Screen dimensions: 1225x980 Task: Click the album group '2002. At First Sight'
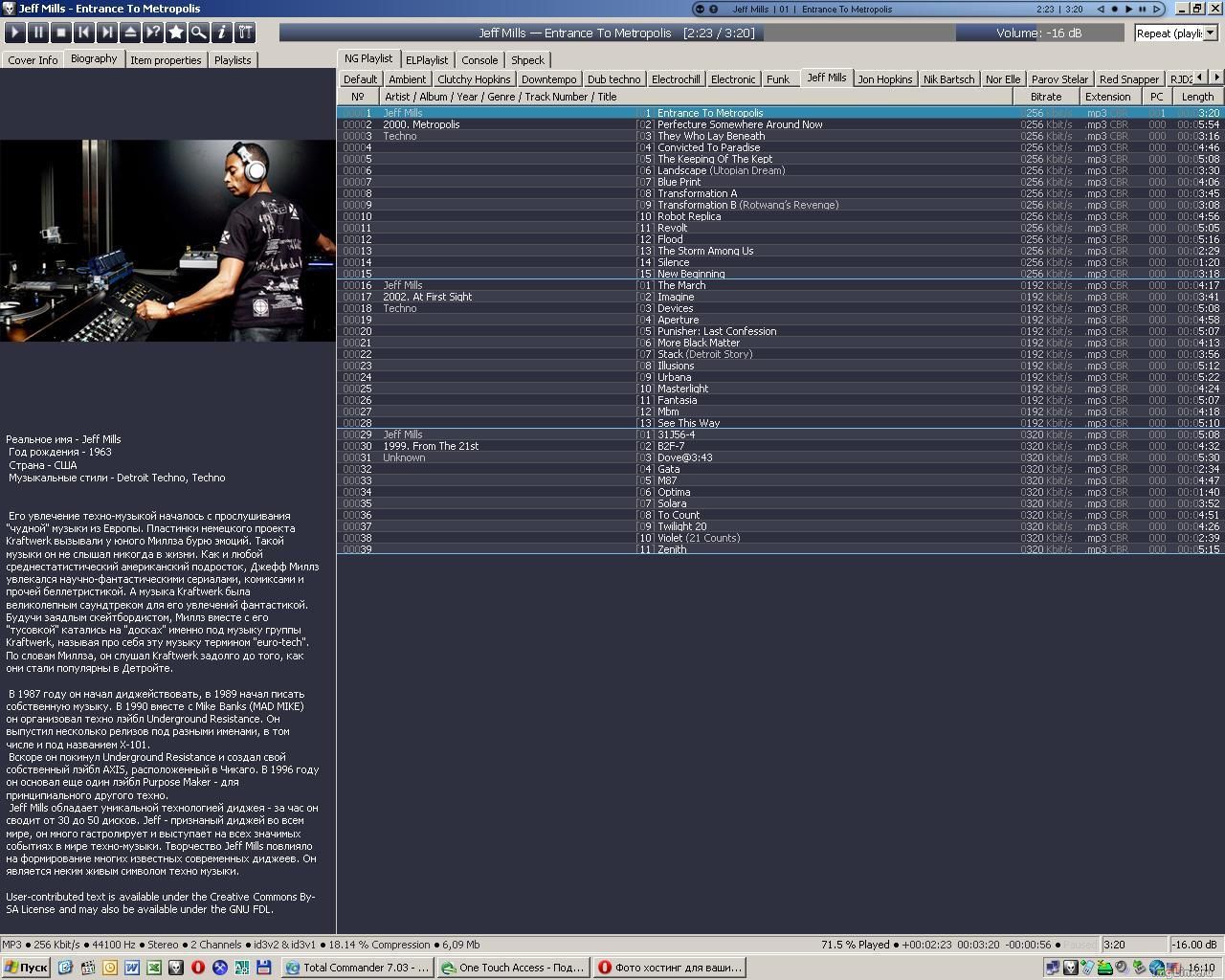427,297
